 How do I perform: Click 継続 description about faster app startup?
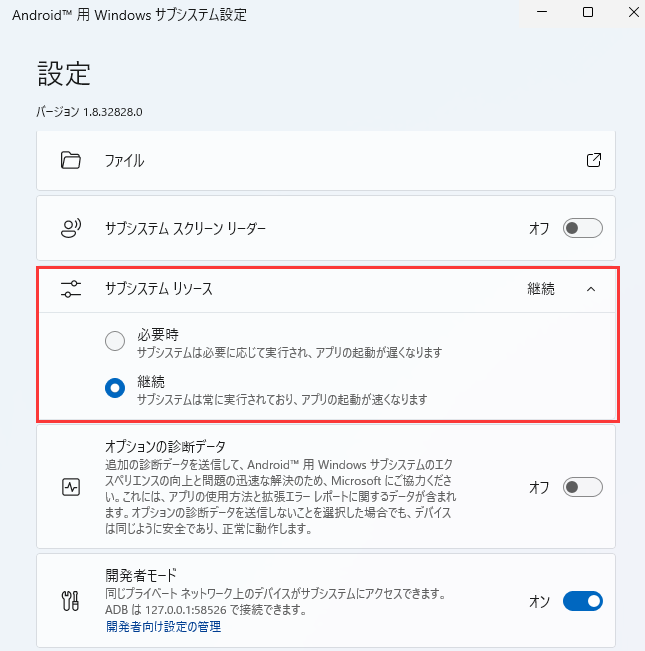[x=282, y=399]
